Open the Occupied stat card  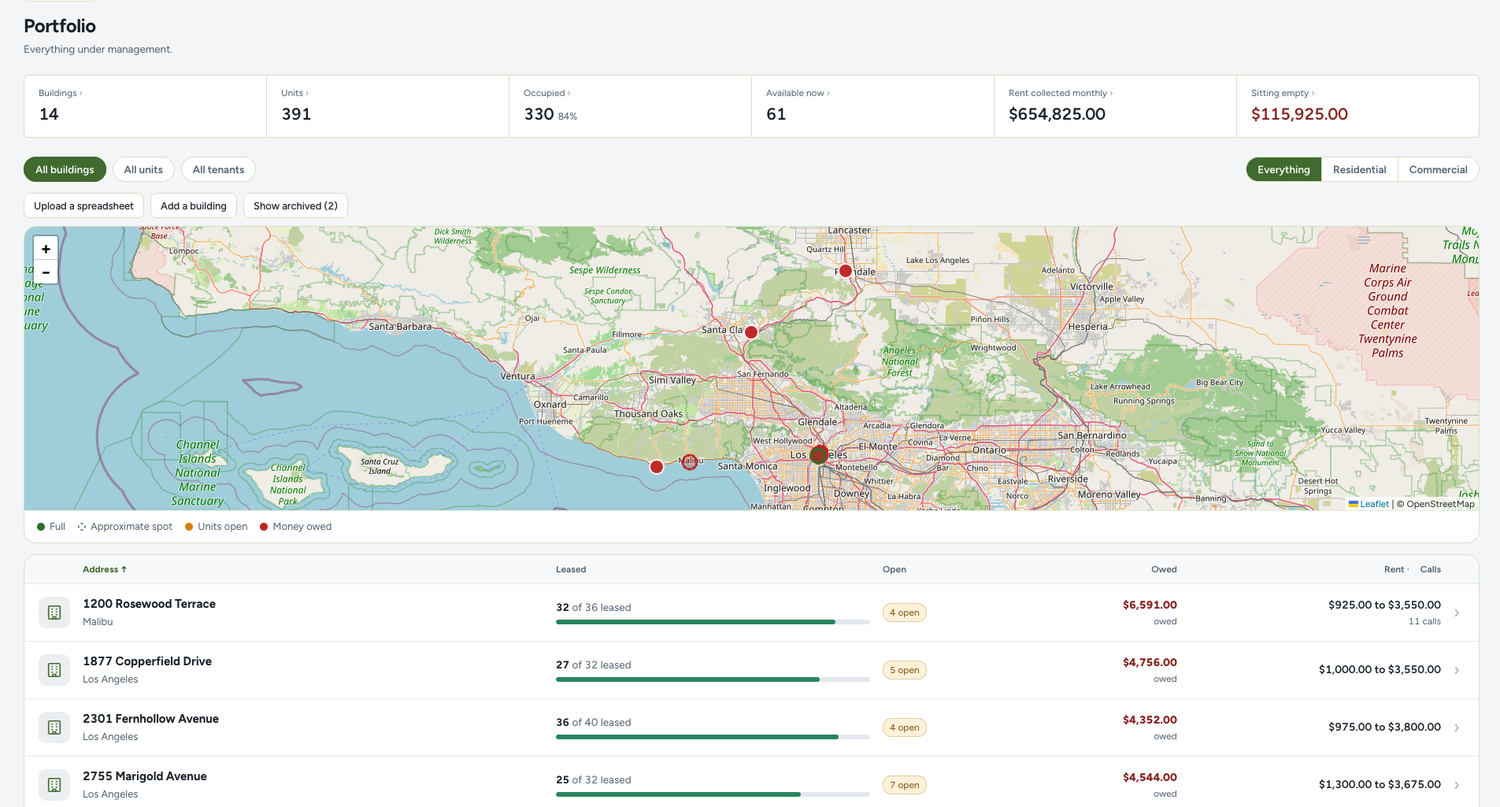pyautogui.click(x=630, y=106)
